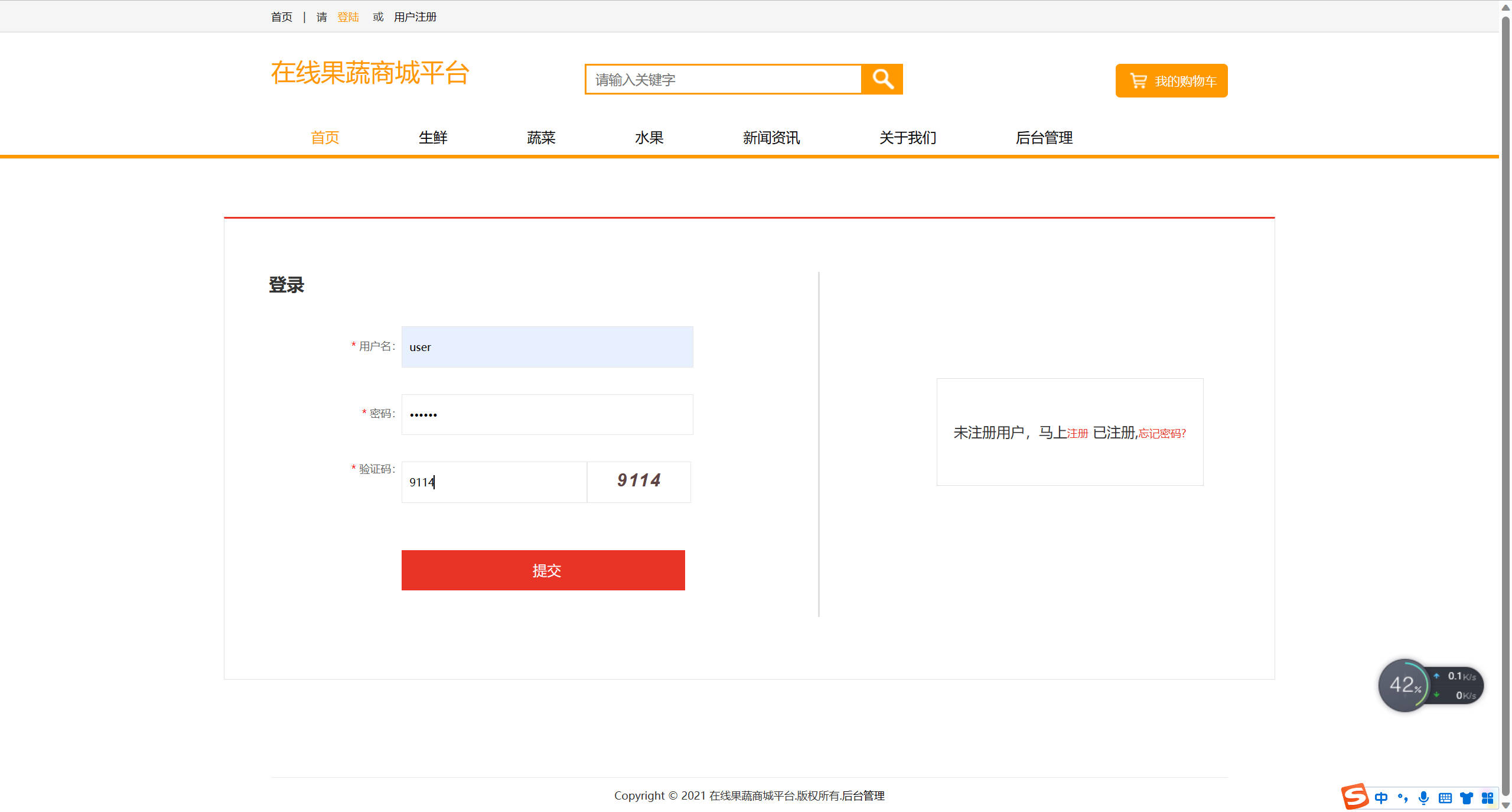Open the 后台管理 menu item

[x=1044, y=138]
